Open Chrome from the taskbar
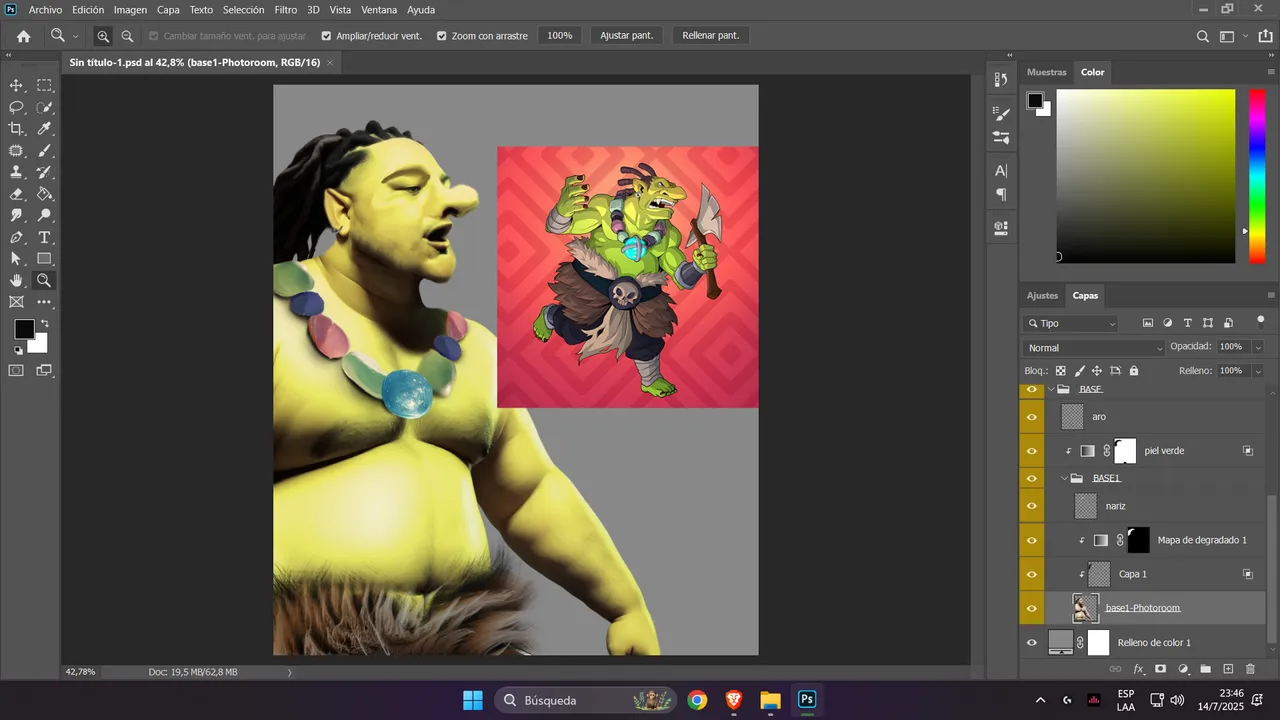 (x=697, y=700)
